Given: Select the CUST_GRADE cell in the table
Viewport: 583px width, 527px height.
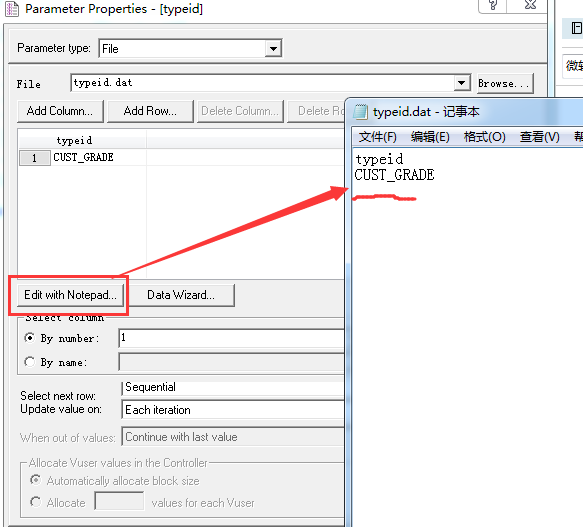Looking at the screenshot, I should [98, 157].
